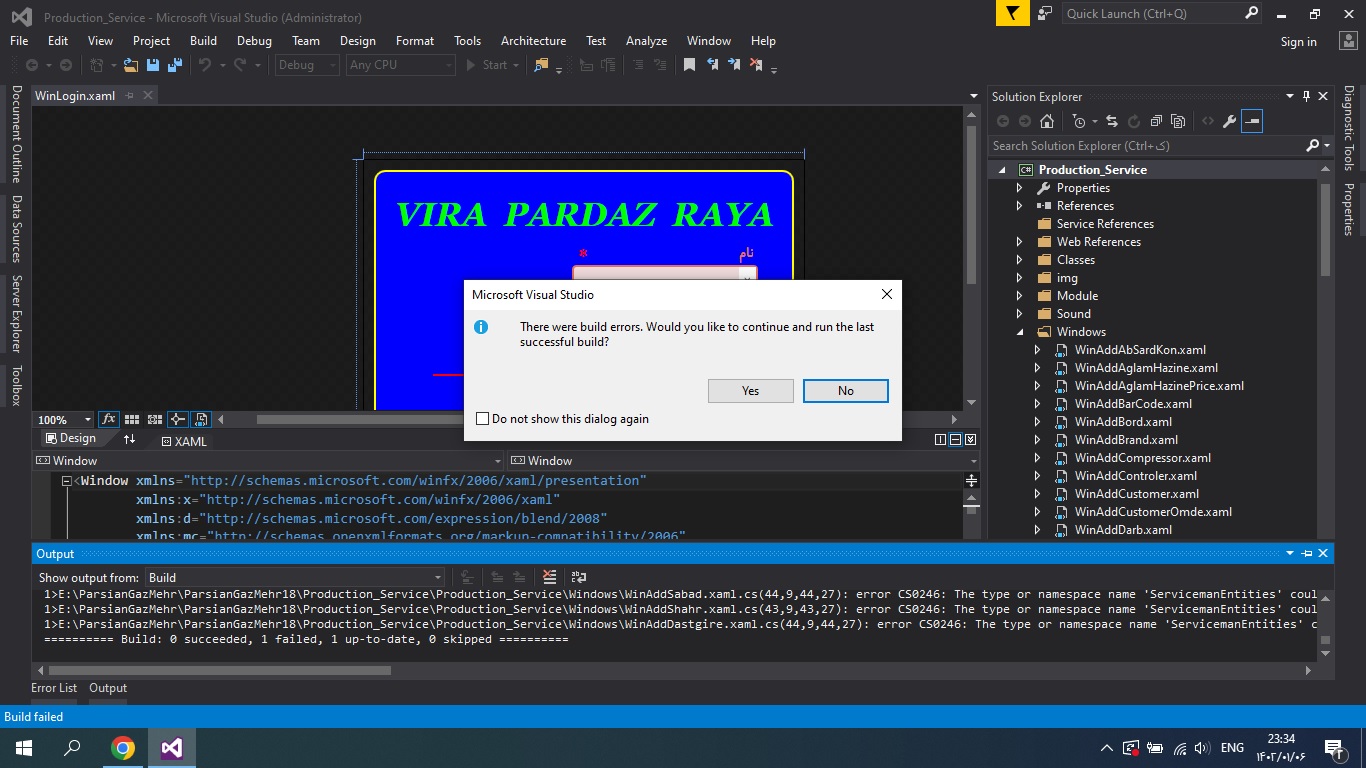Click the swap panes arrows icon

(x=129, y=439)
